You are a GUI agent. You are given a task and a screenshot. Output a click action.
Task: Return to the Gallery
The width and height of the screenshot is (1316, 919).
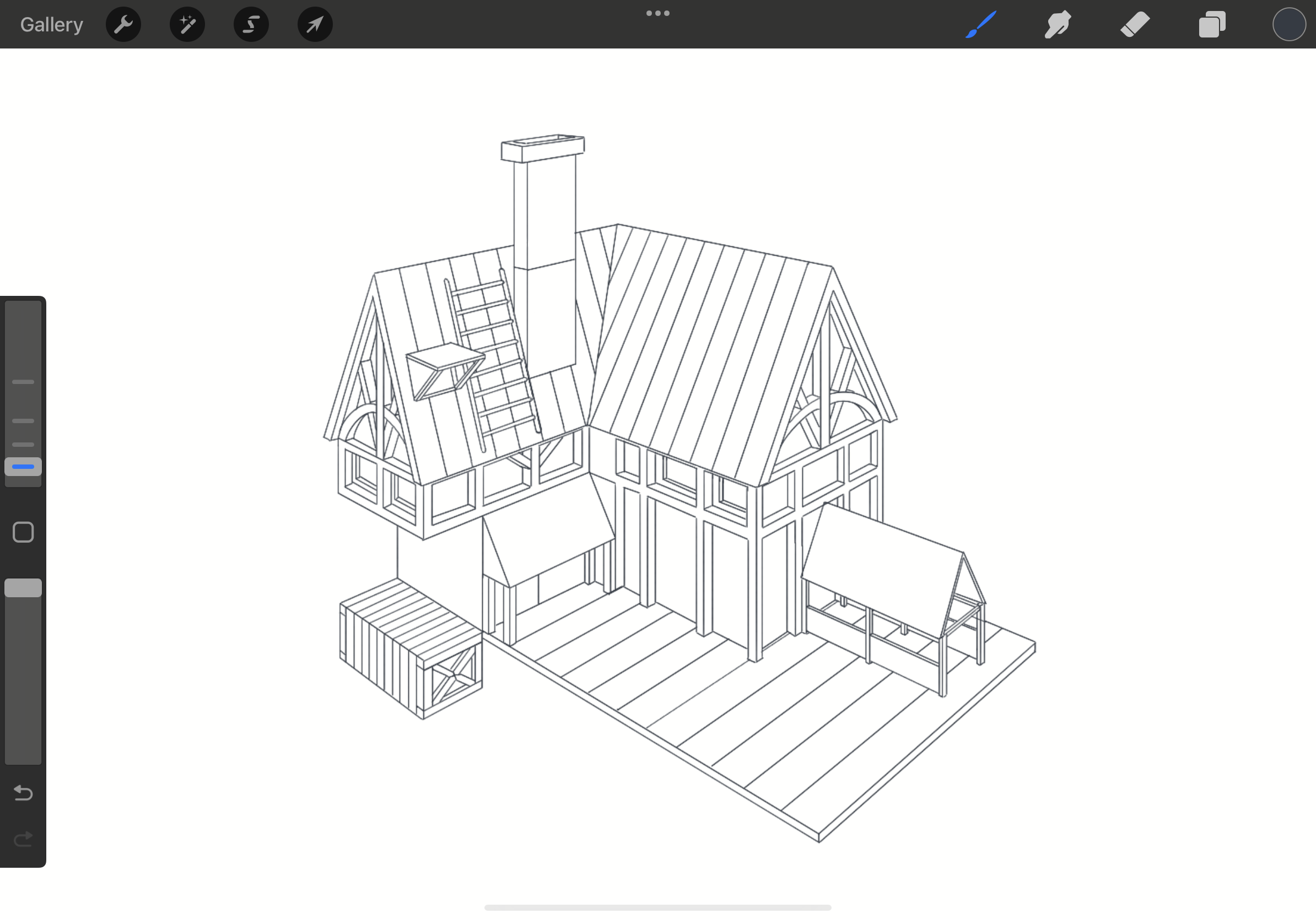coord(52,25)
